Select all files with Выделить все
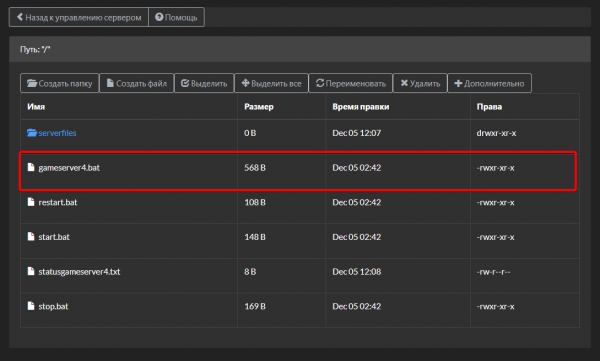Image resolution: width=600 pixels, height=361 pixels. [x=271, y=83]
